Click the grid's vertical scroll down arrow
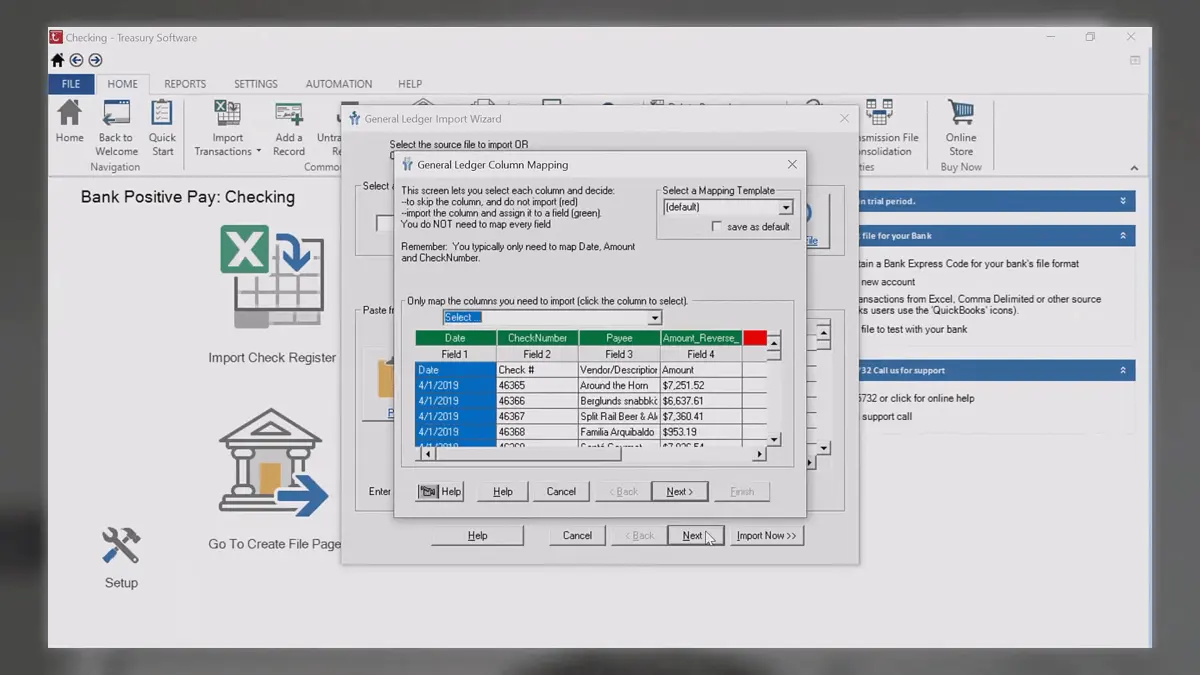1200x675 pixels. [774, 439]
